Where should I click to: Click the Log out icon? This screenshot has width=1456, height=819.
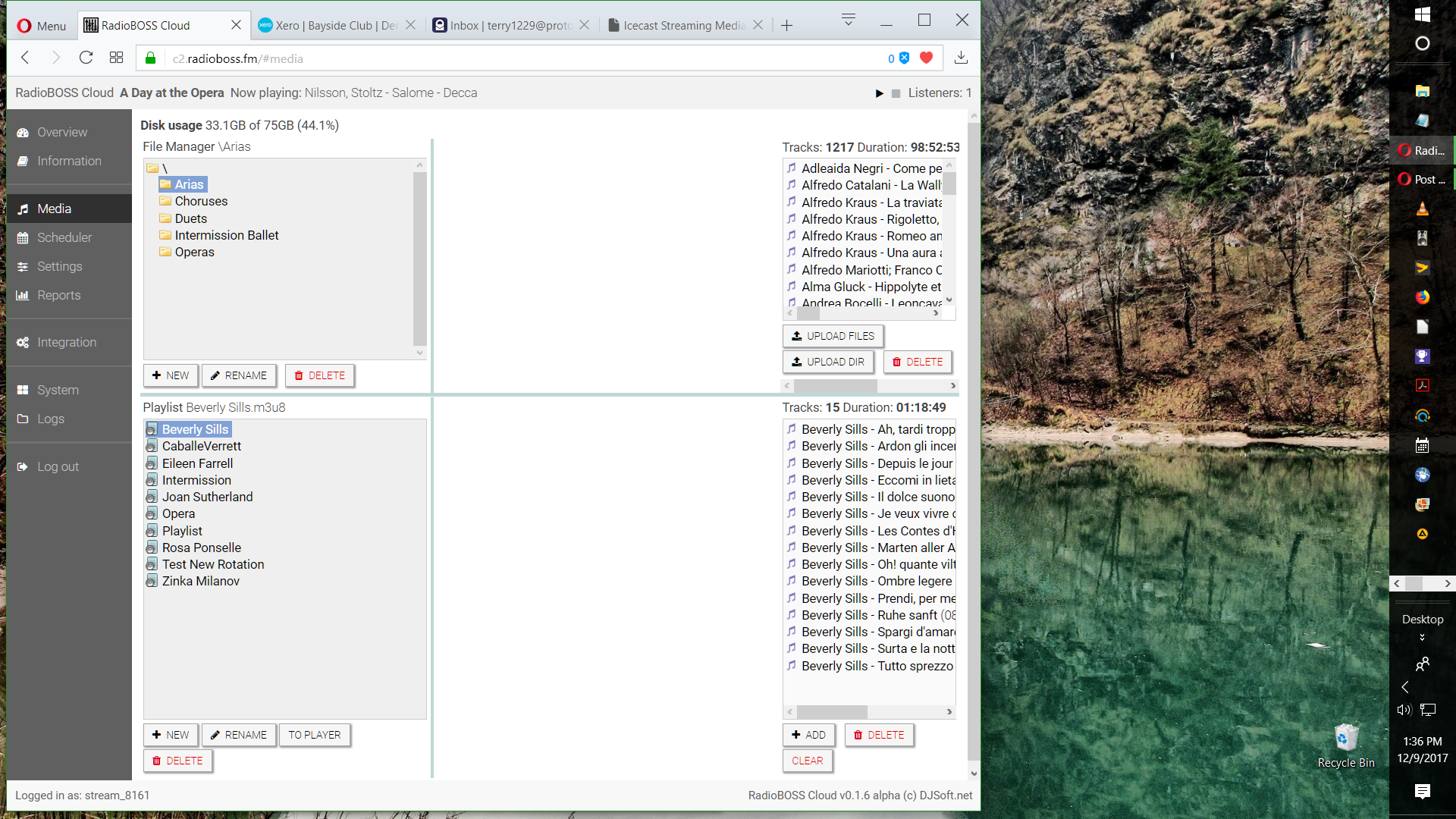pos(23,467)
